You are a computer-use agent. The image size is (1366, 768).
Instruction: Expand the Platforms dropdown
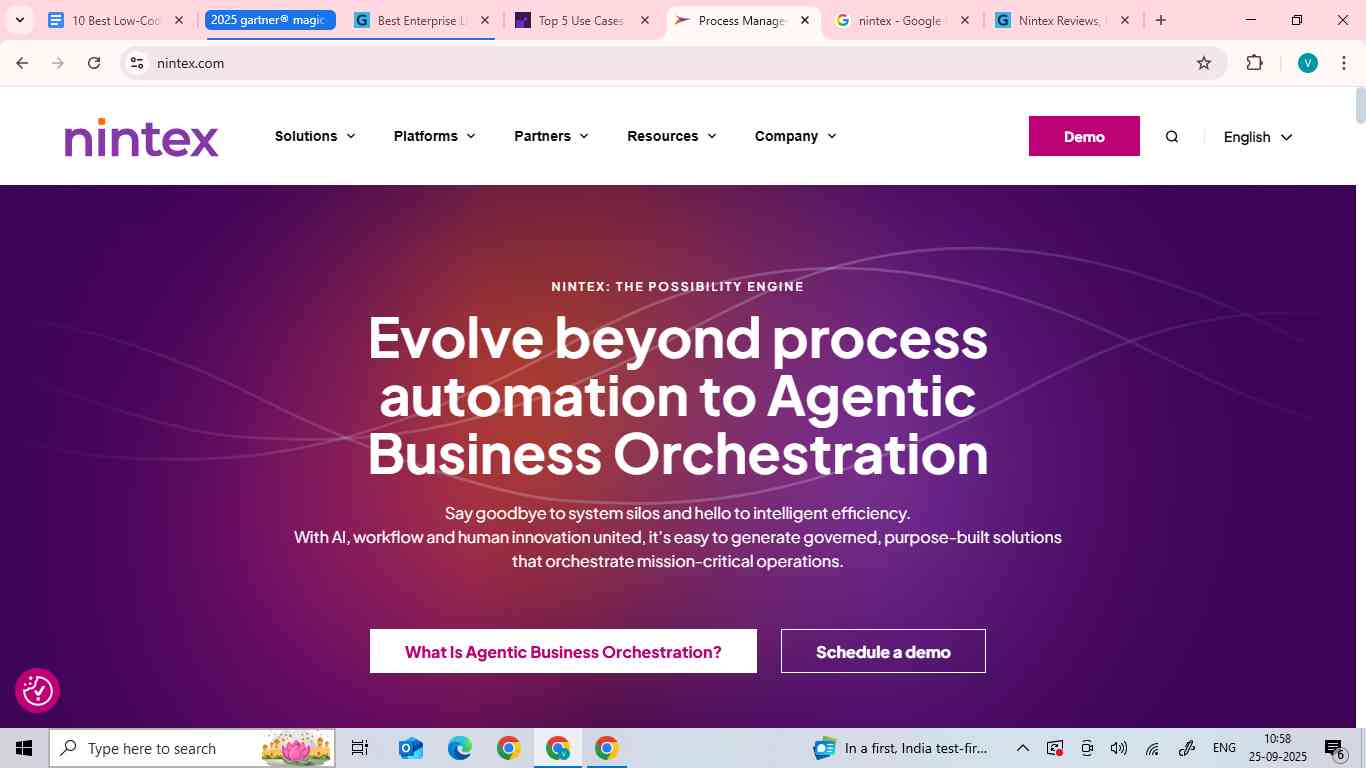[x=434, y=136]
